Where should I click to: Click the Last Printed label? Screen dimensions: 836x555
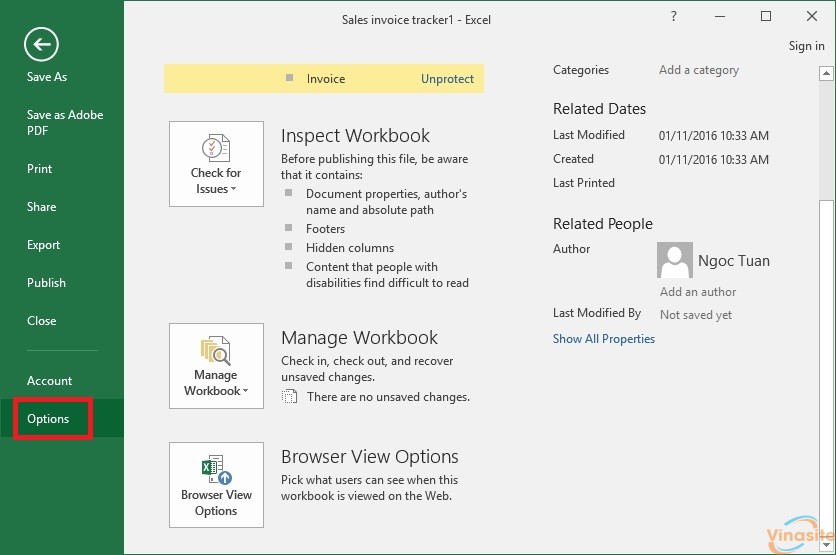(x=584, y=183)
